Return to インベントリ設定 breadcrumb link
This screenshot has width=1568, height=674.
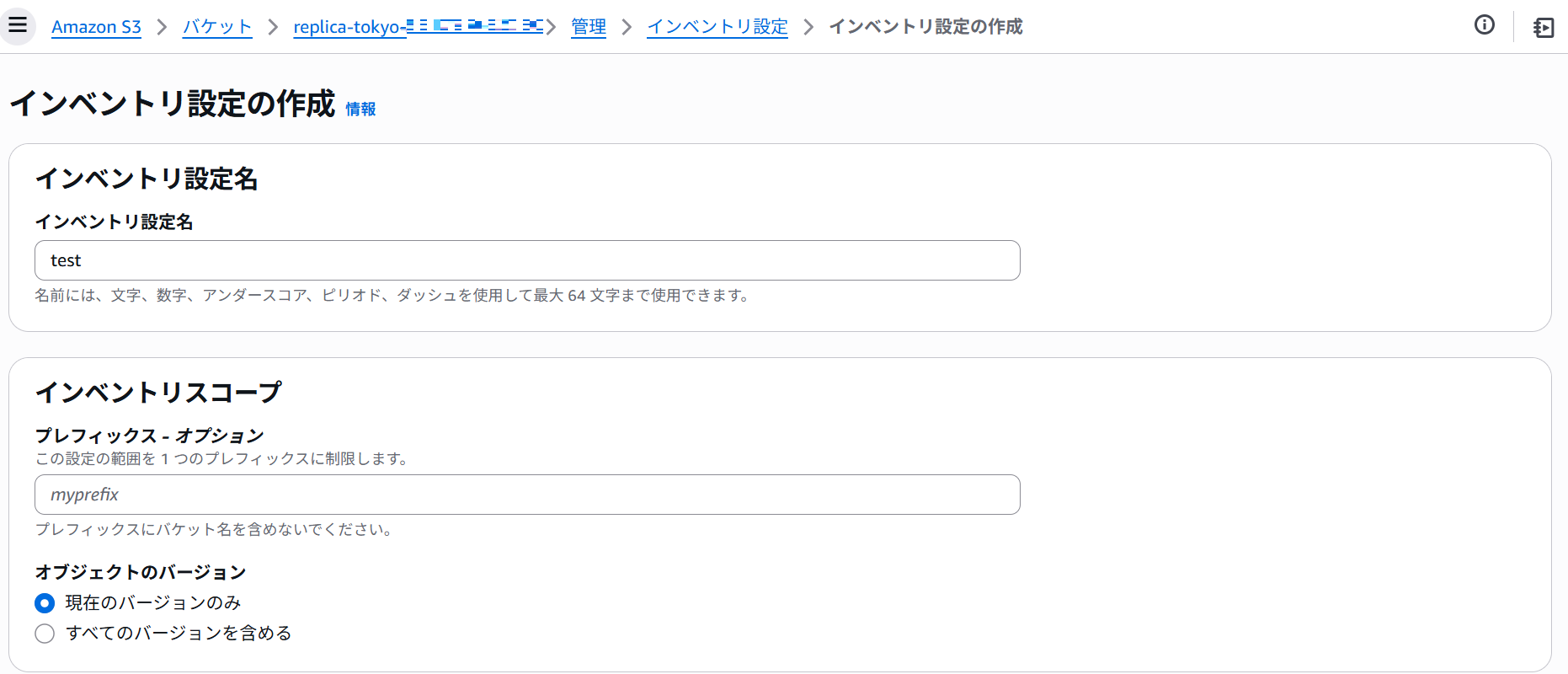point(717,27)
